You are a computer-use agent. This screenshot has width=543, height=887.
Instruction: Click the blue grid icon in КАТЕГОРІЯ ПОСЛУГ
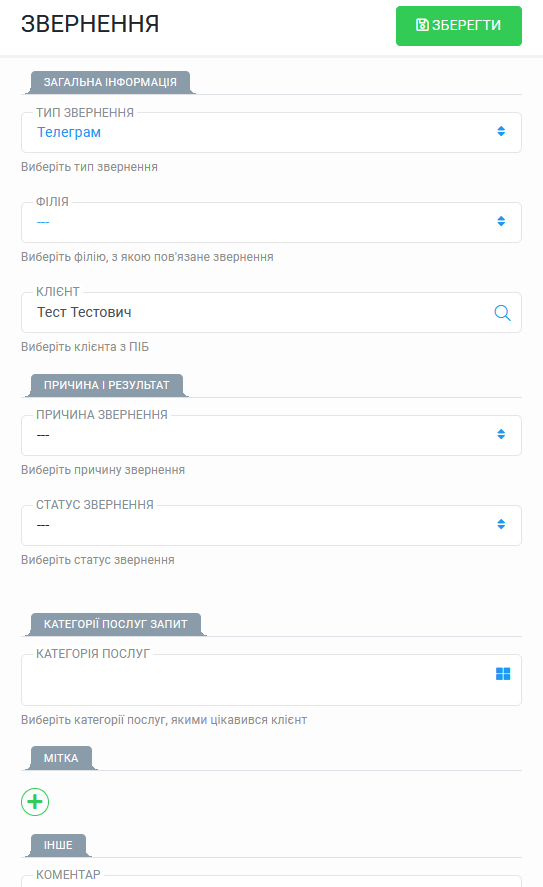pyautogui.click(x=503, y=674)
